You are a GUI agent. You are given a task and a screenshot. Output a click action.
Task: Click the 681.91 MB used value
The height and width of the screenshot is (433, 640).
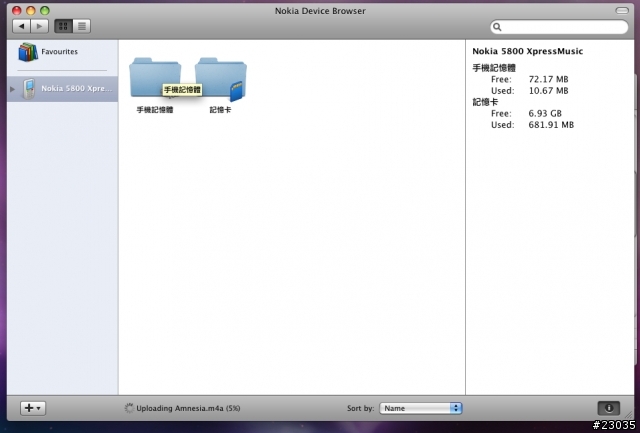click(x=551, y=125)
